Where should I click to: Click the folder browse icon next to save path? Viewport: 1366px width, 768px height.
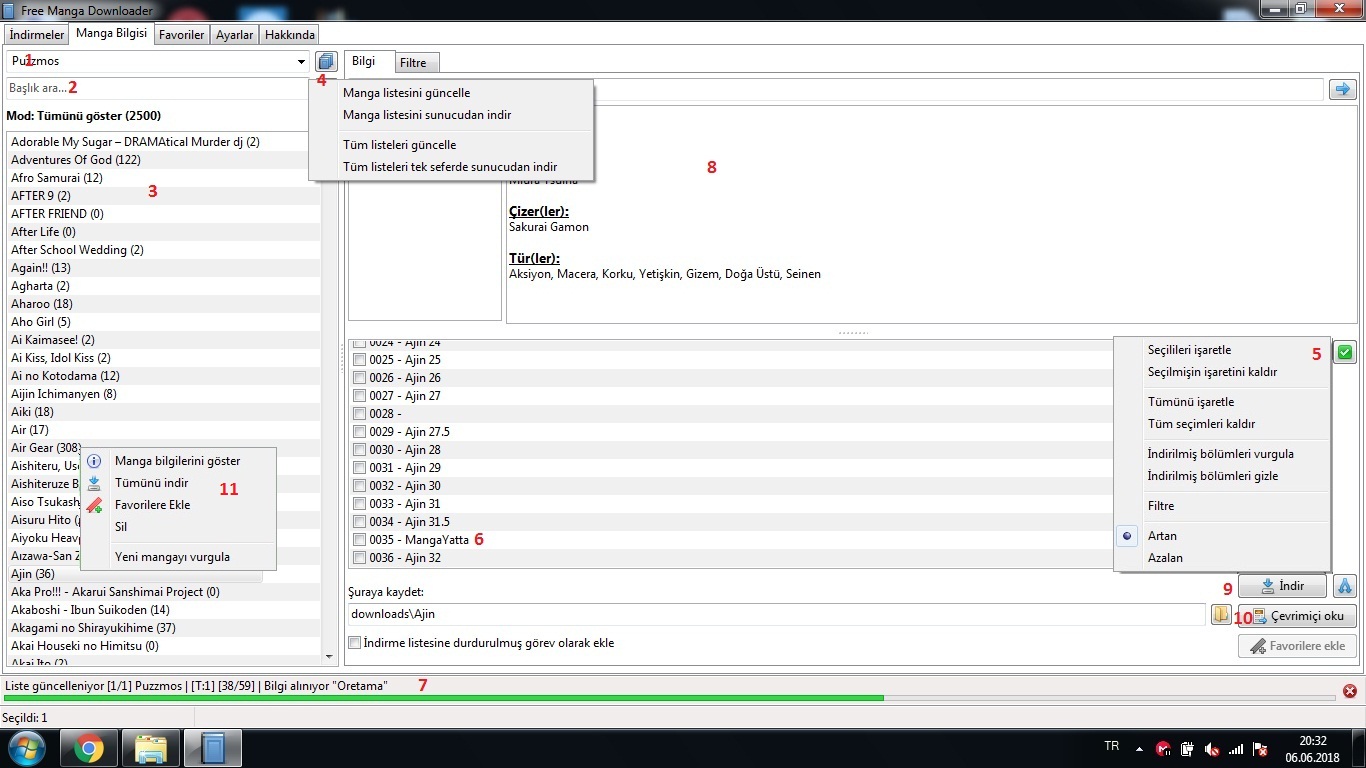pos(1221,615)
